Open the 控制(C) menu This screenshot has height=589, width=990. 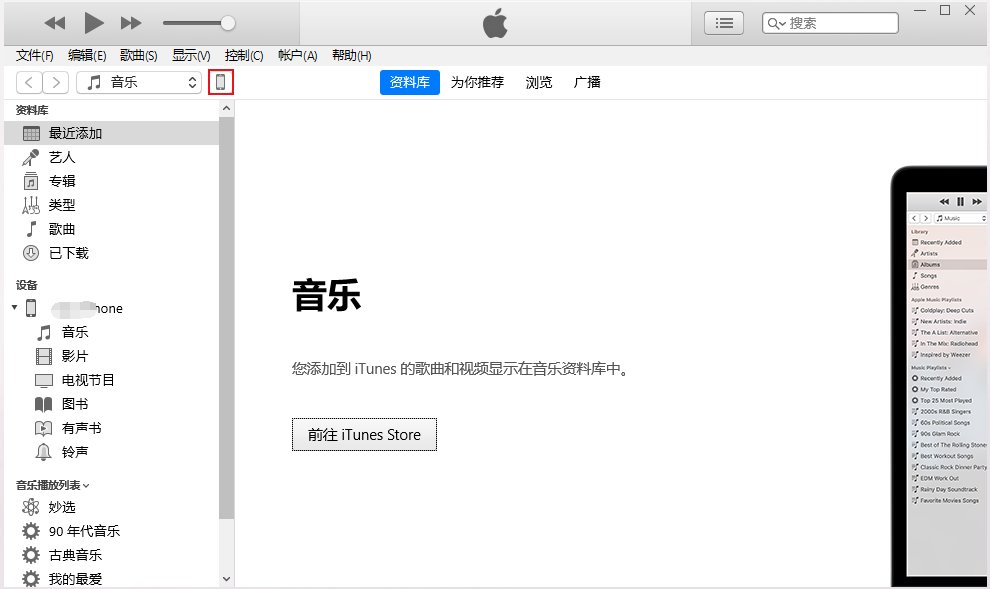coord(244,56)
